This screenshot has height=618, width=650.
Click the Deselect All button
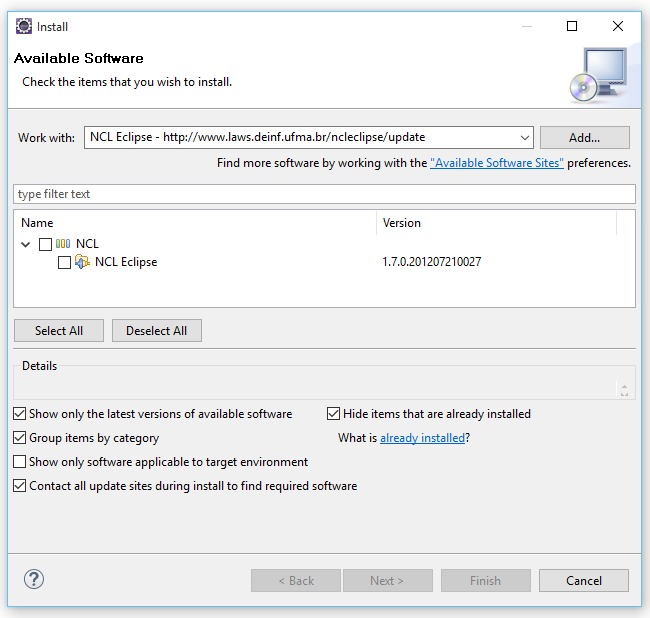(157, 331)
